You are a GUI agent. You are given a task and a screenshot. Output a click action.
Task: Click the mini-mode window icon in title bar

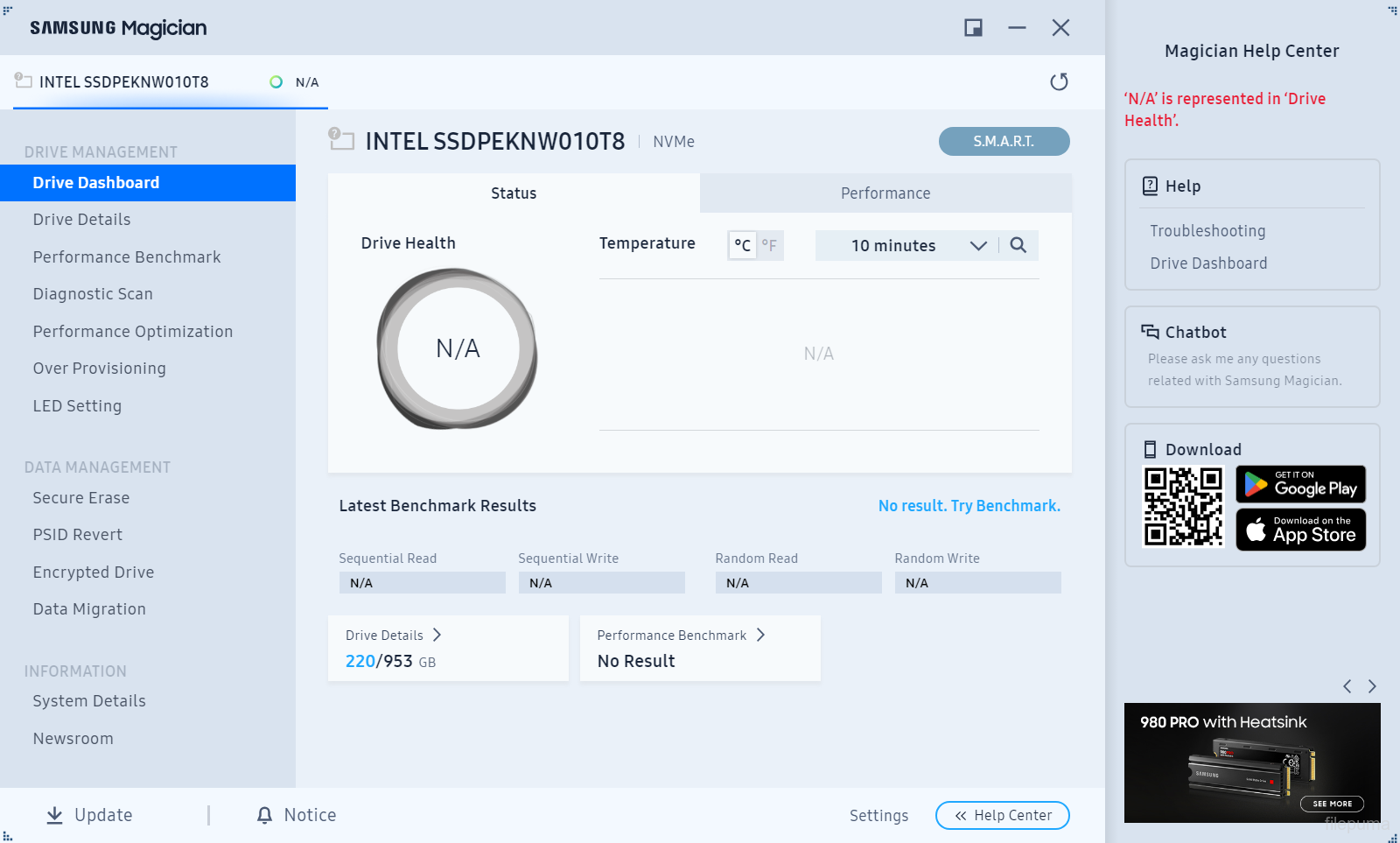tap(973, 28)
